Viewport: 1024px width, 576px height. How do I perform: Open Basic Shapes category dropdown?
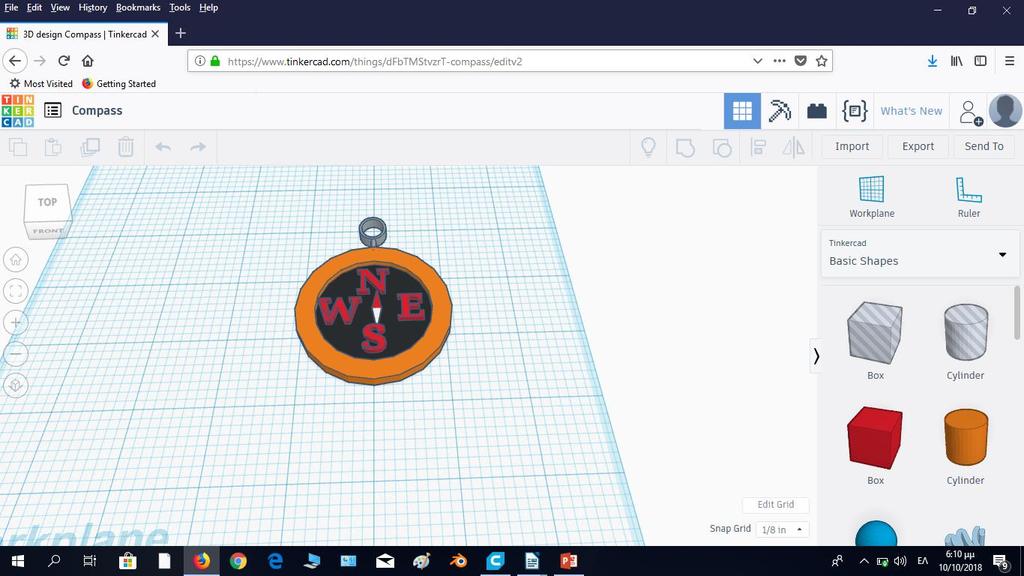click(918, 253)
